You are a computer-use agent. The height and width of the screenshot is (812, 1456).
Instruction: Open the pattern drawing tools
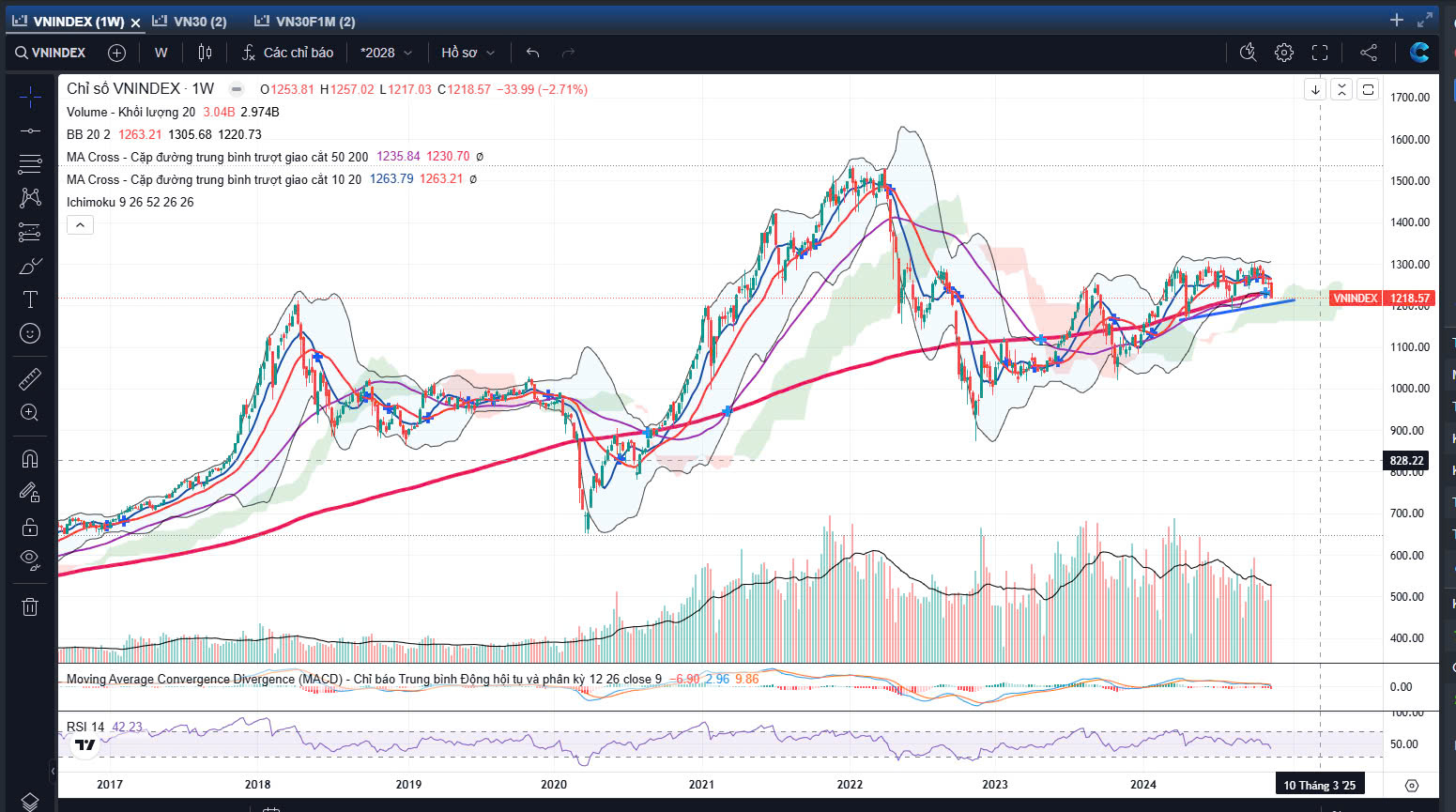tap(30, 197)
